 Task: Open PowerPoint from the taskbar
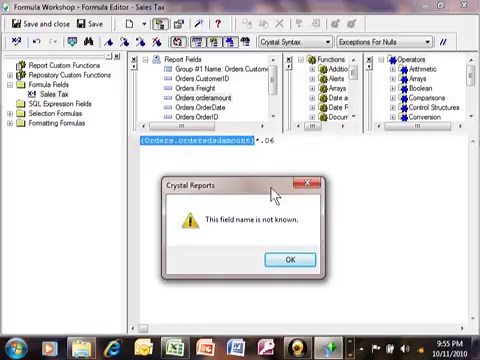[205, 349]
